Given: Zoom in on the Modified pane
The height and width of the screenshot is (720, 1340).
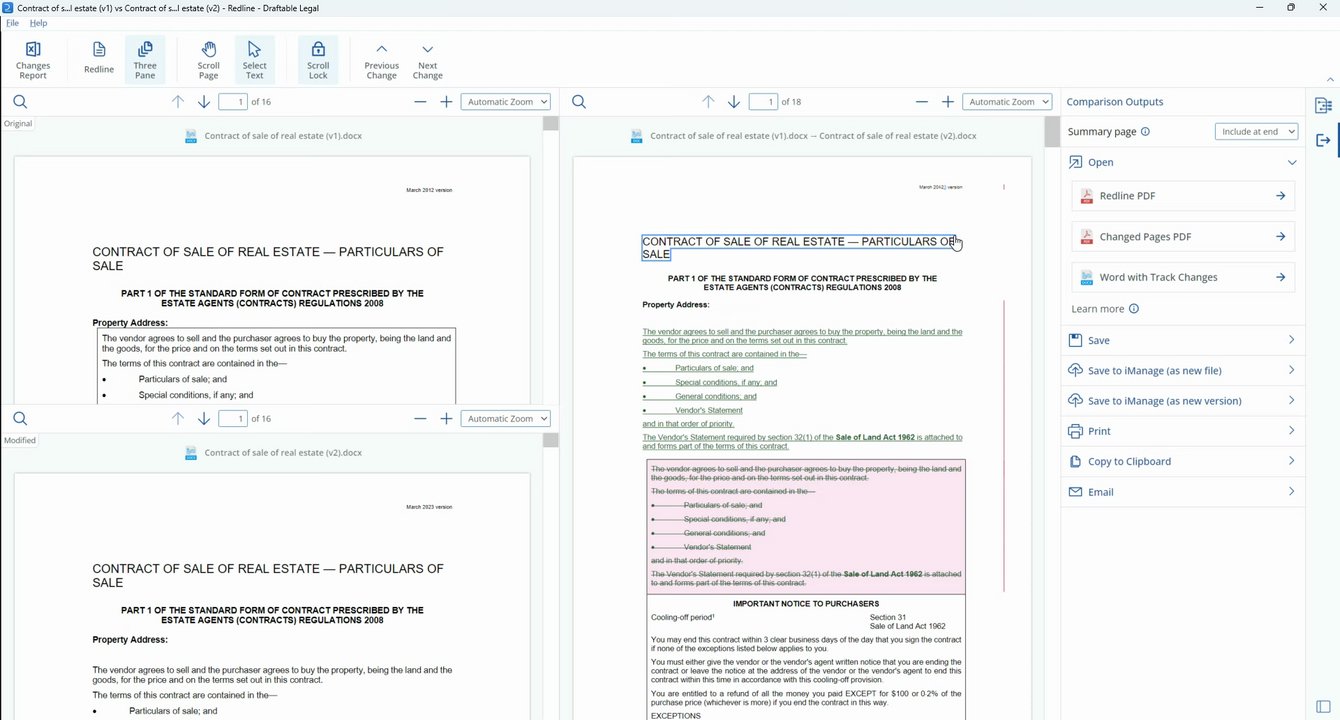Looking at the screenshot, I should point(446,419).
